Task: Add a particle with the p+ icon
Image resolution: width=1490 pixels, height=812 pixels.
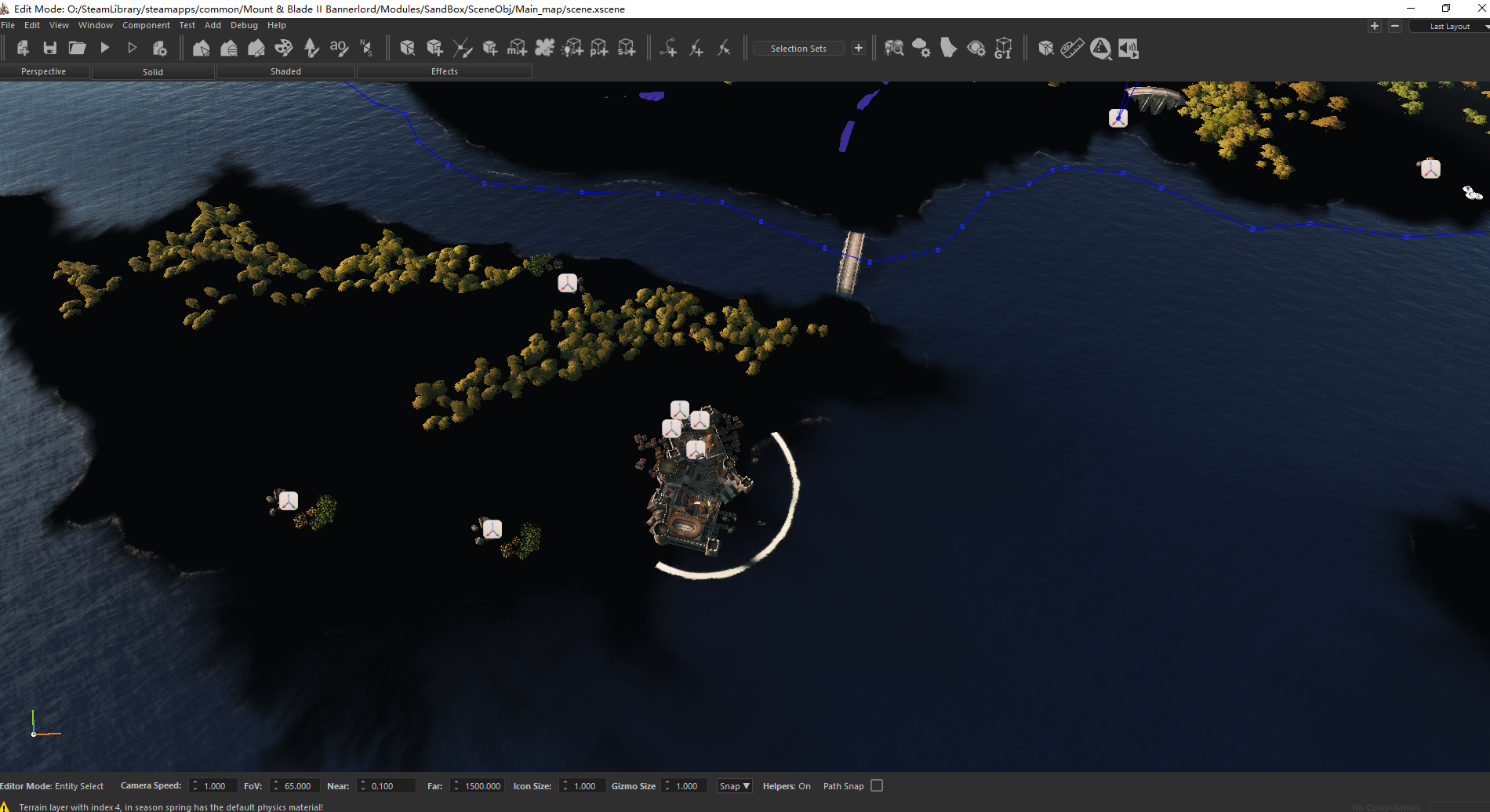Action: (x=600, y=48)
